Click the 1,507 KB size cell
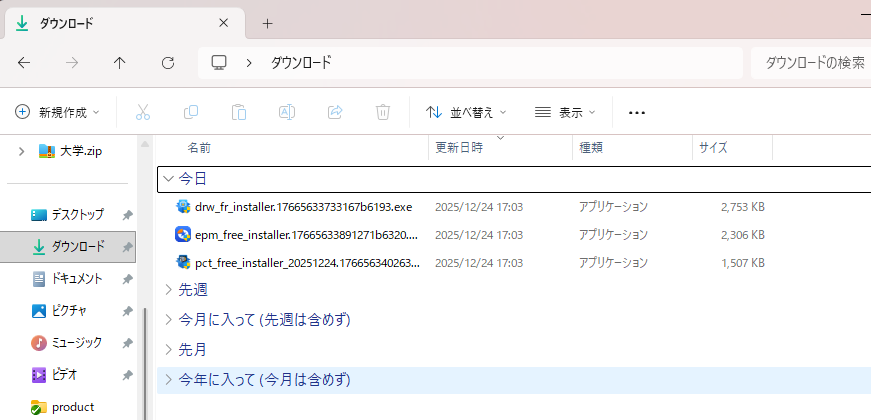This screenshot has width=871, height=420. click(x=743, y=262)
